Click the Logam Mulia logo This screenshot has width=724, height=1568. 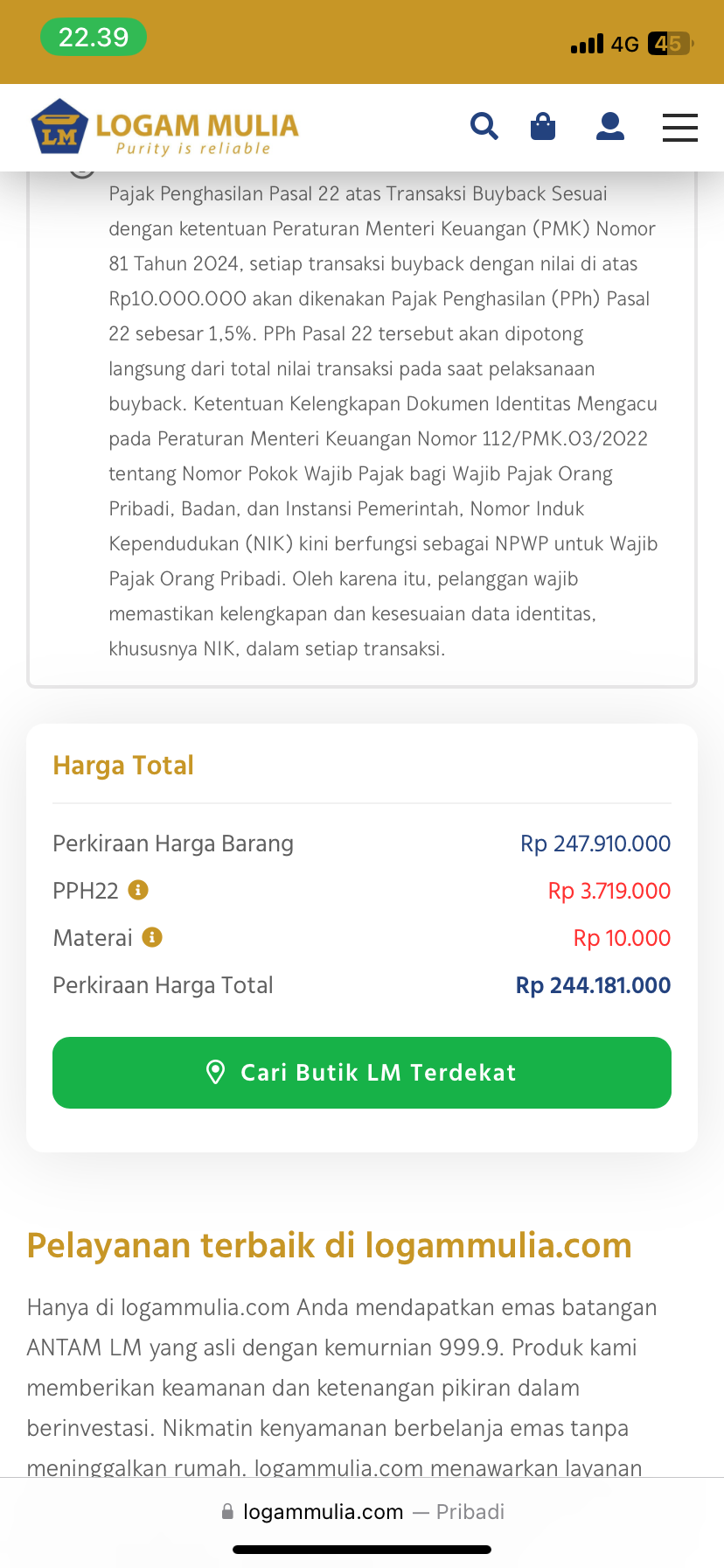165,127
